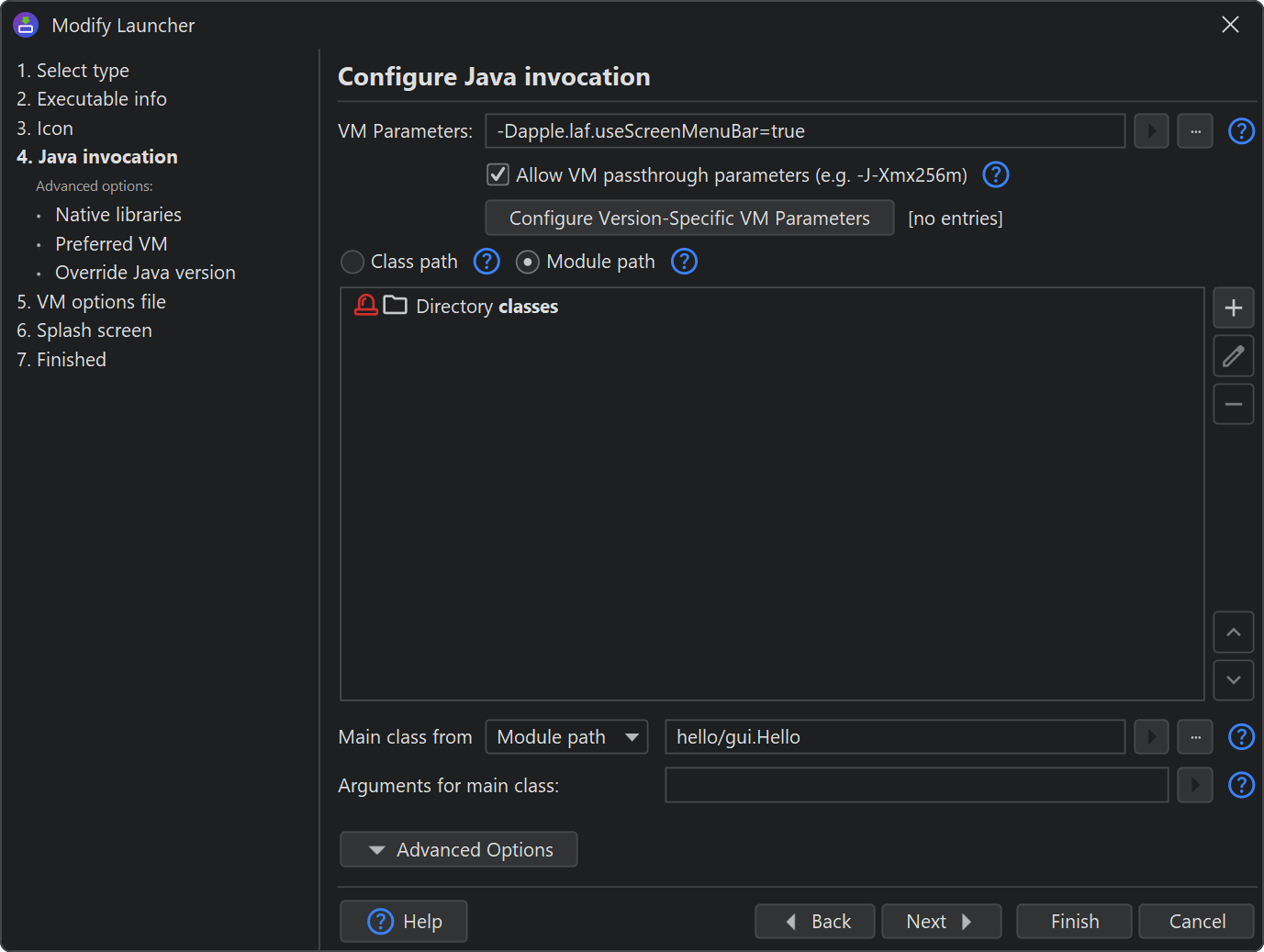Image resolution: width=1264 pixels, height=952 pixels.
Task: Click ellipsis button beside main class field
Action: 1195,737
